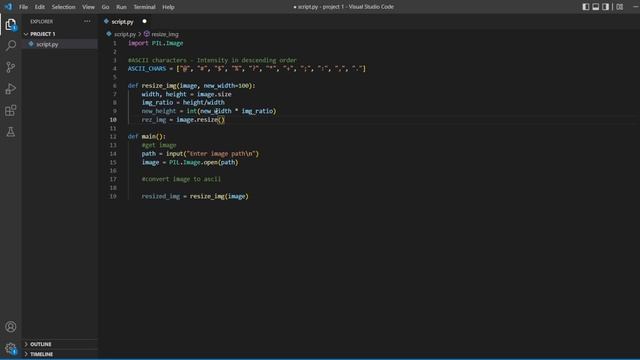Click the VS Code logo icon

[x=8, y=7]
